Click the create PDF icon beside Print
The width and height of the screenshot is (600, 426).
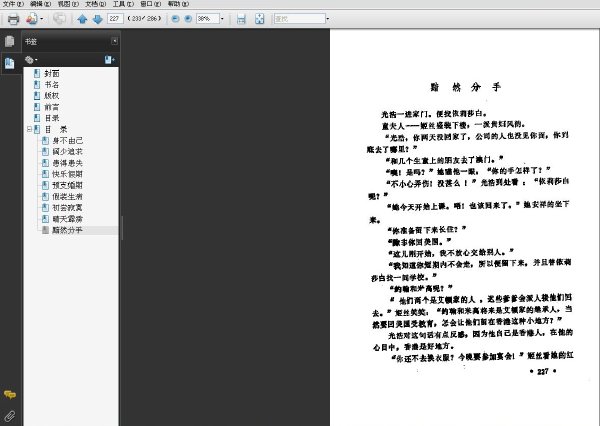point(32,19)
